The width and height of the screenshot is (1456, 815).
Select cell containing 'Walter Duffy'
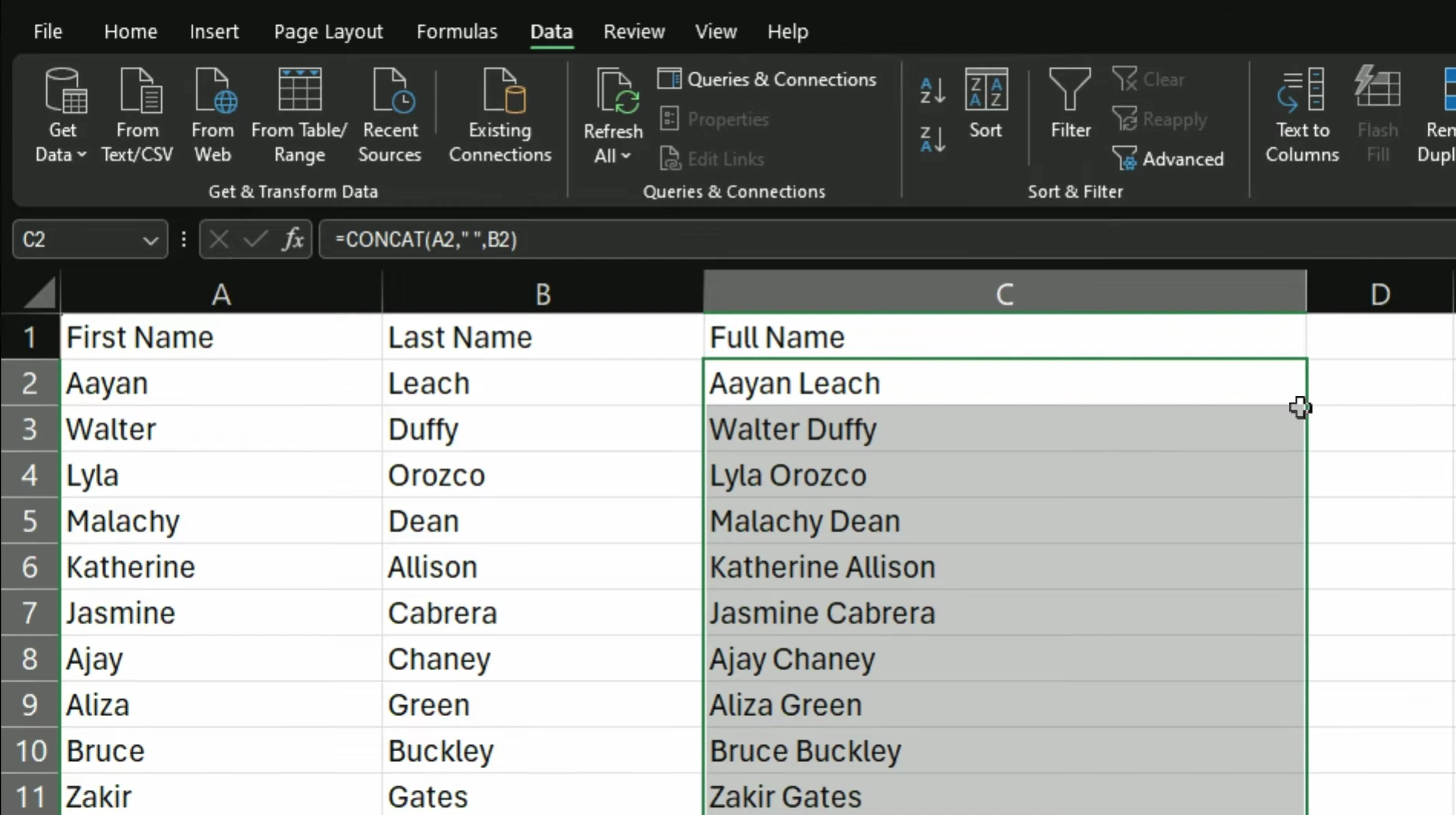pos(1005,429)
